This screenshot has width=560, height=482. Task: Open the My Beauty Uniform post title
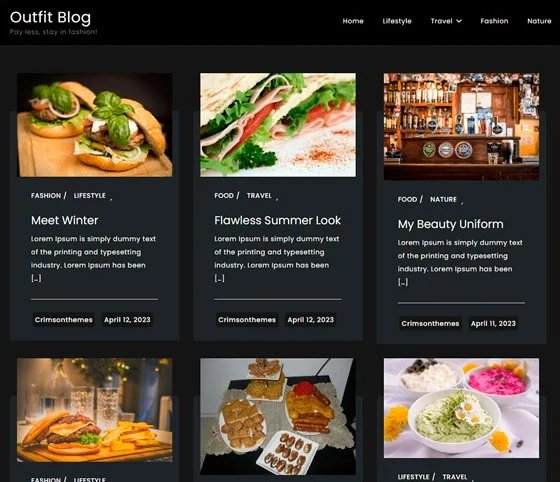(x=450, y=224)
